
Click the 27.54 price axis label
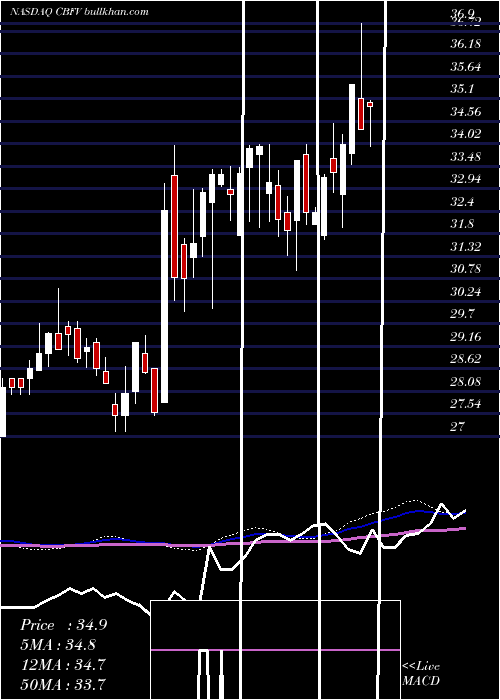click(466, 404)
